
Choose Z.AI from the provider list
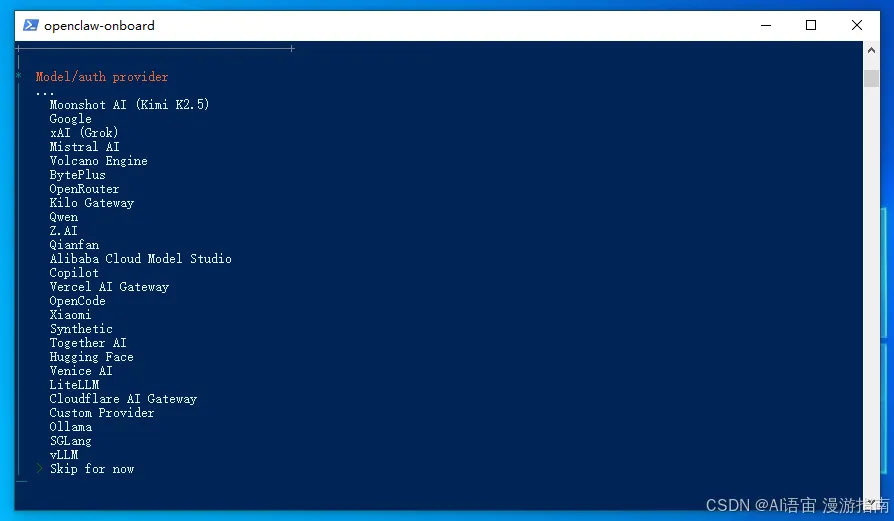pos(63,231)
